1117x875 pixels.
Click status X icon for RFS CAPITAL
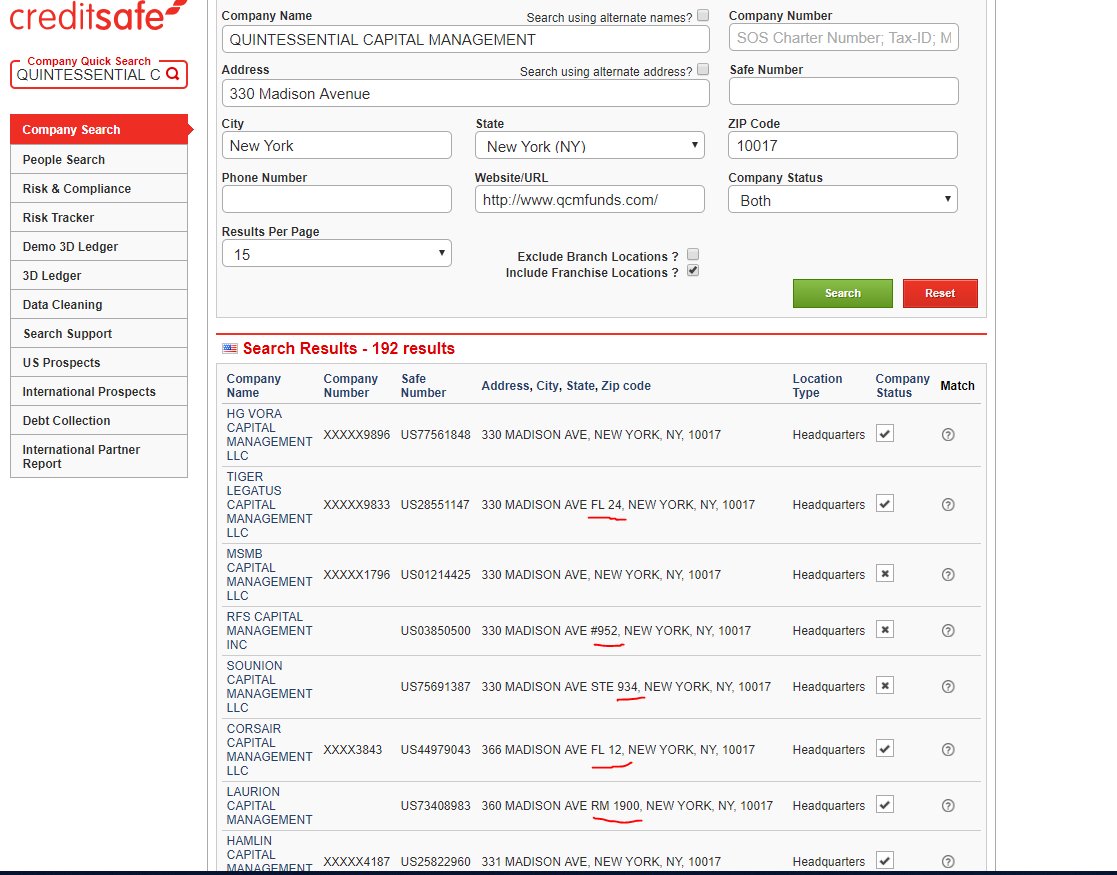click(885, 630)
